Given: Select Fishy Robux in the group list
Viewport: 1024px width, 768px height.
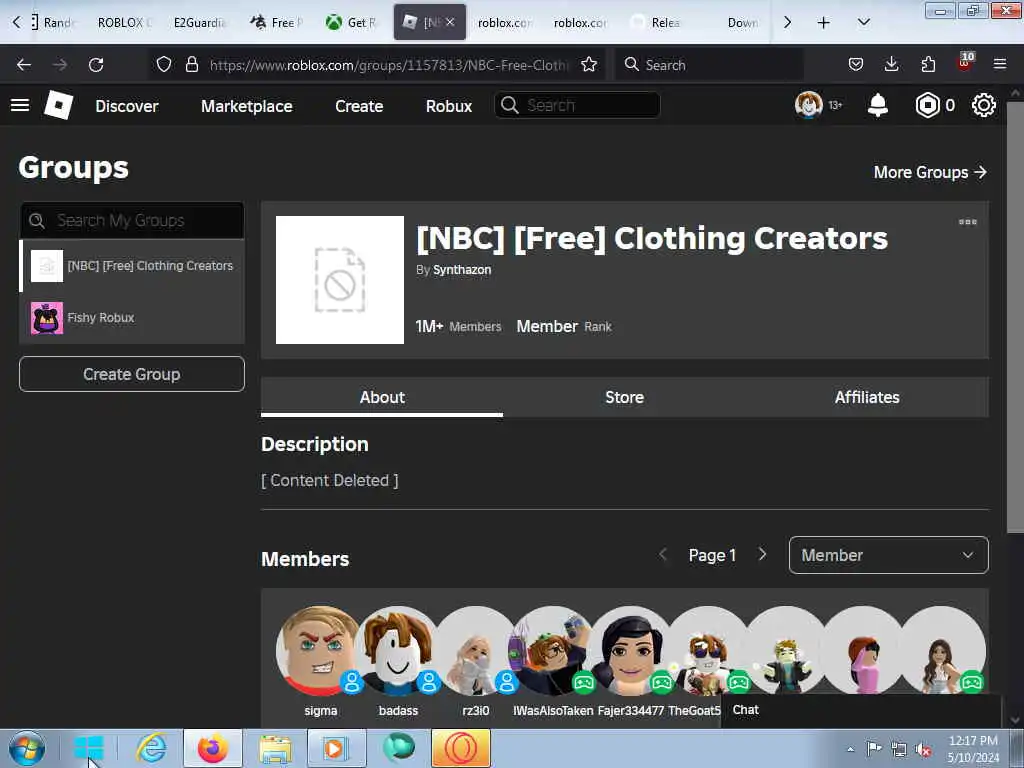Looking at the screenshot, I should (x=133, y=318).
